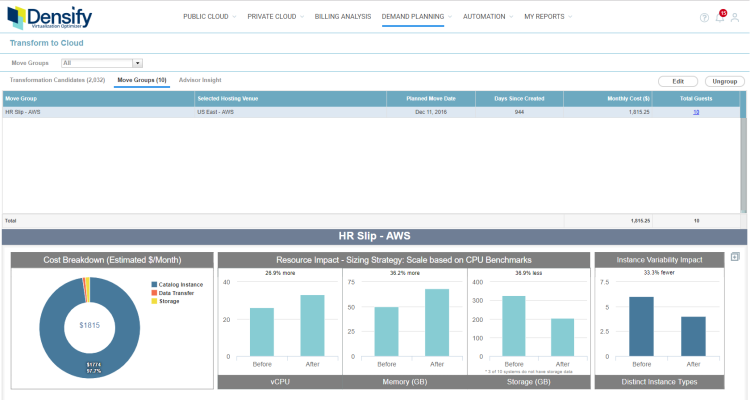Expand the Public Cloud chevron

(234, 17)
